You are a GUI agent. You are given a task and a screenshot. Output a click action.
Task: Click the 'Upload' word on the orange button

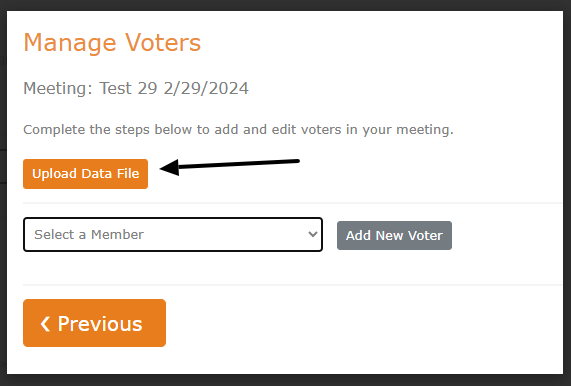(x=55, y=174)
